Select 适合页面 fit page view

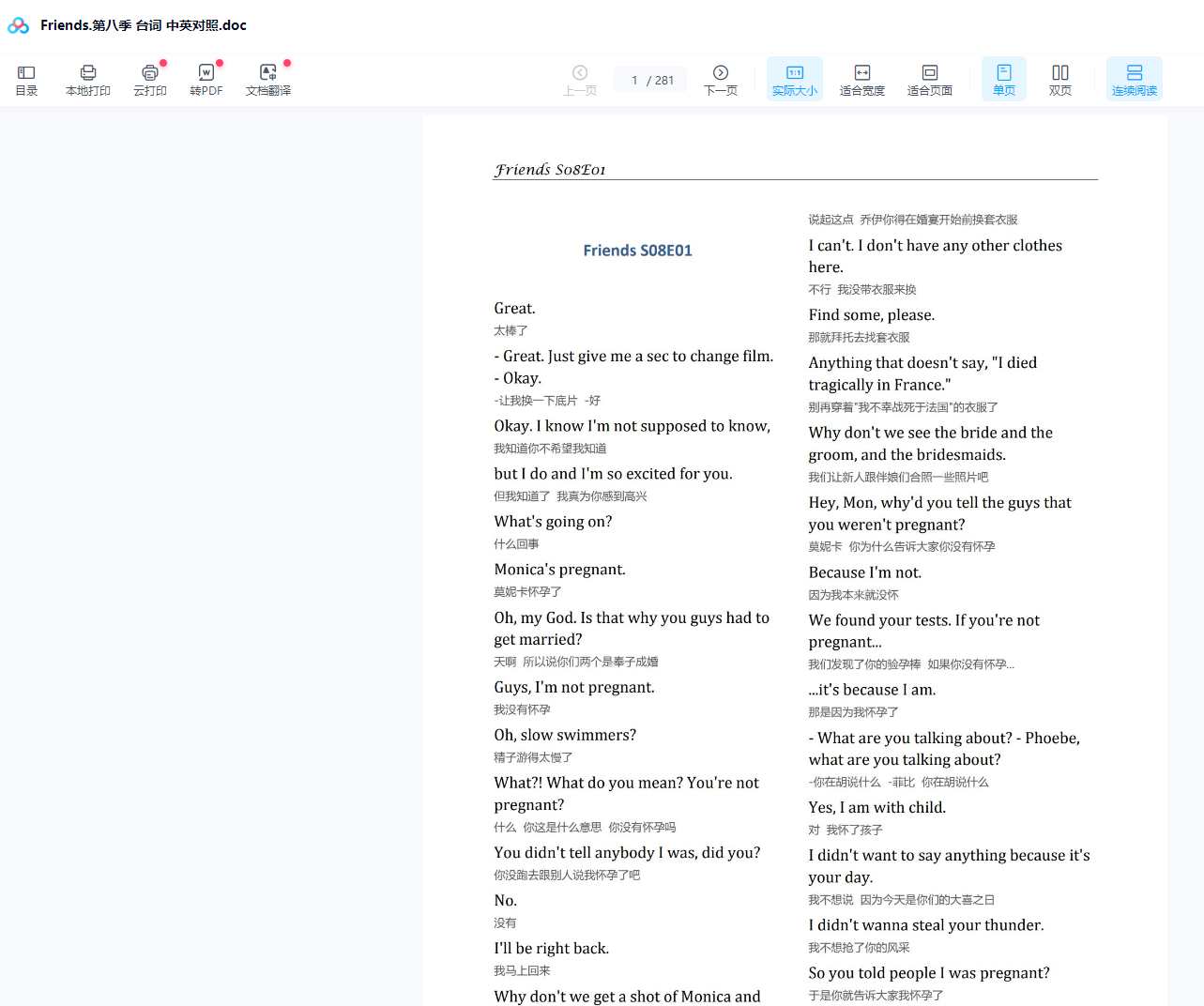[929, 80]
